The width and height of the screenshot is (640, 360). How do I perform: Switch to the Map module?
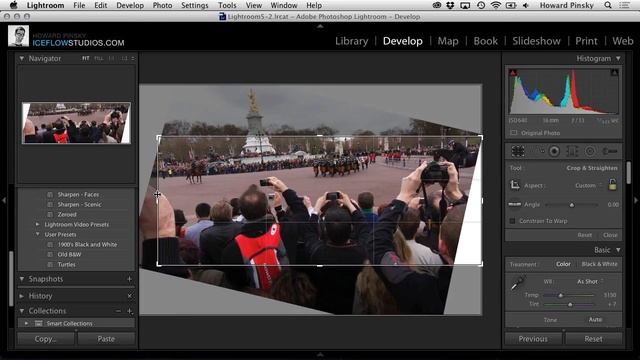click(x=448, y=41)
